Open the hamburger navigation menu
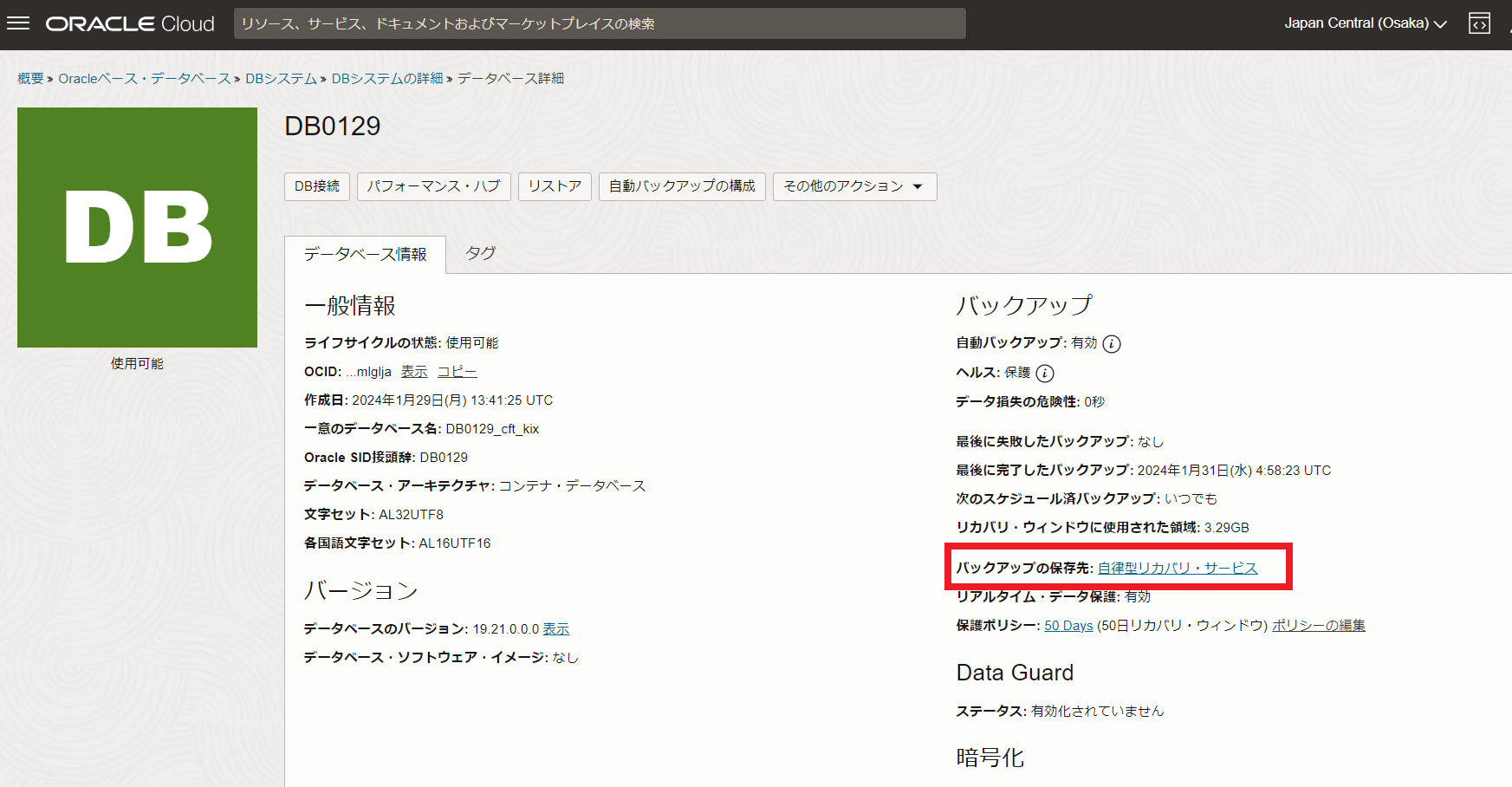Viewport: 1512px width, 787px height. [x=18, y=23]
